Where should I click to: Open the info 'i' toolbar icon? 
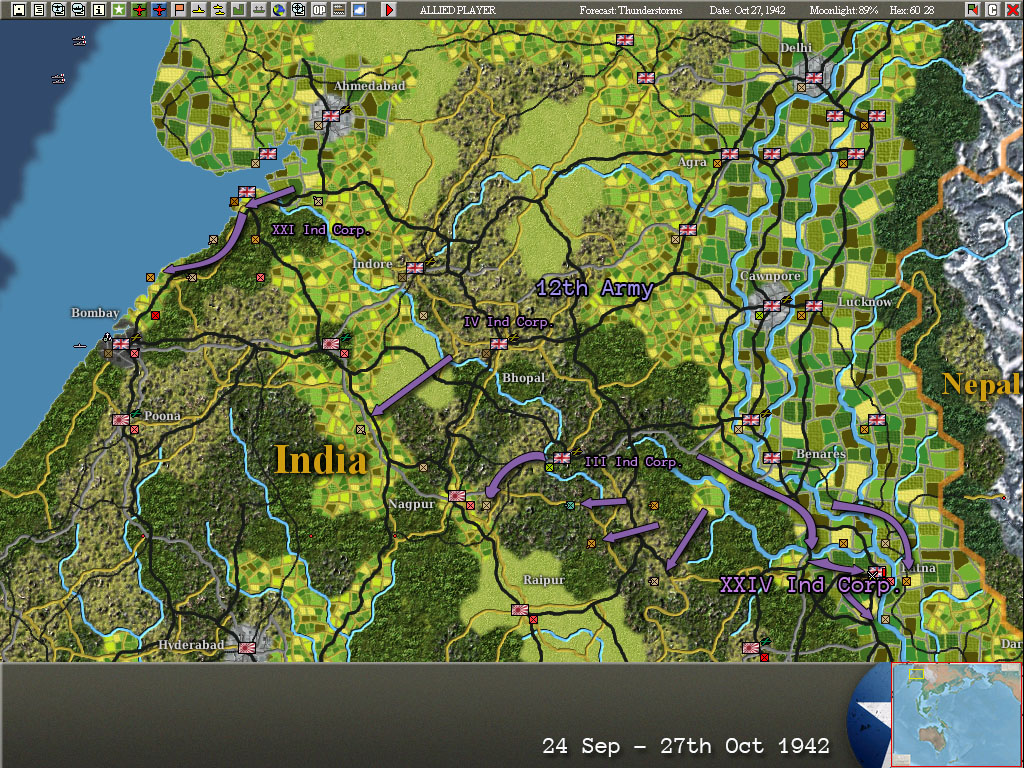click(99, 10)
